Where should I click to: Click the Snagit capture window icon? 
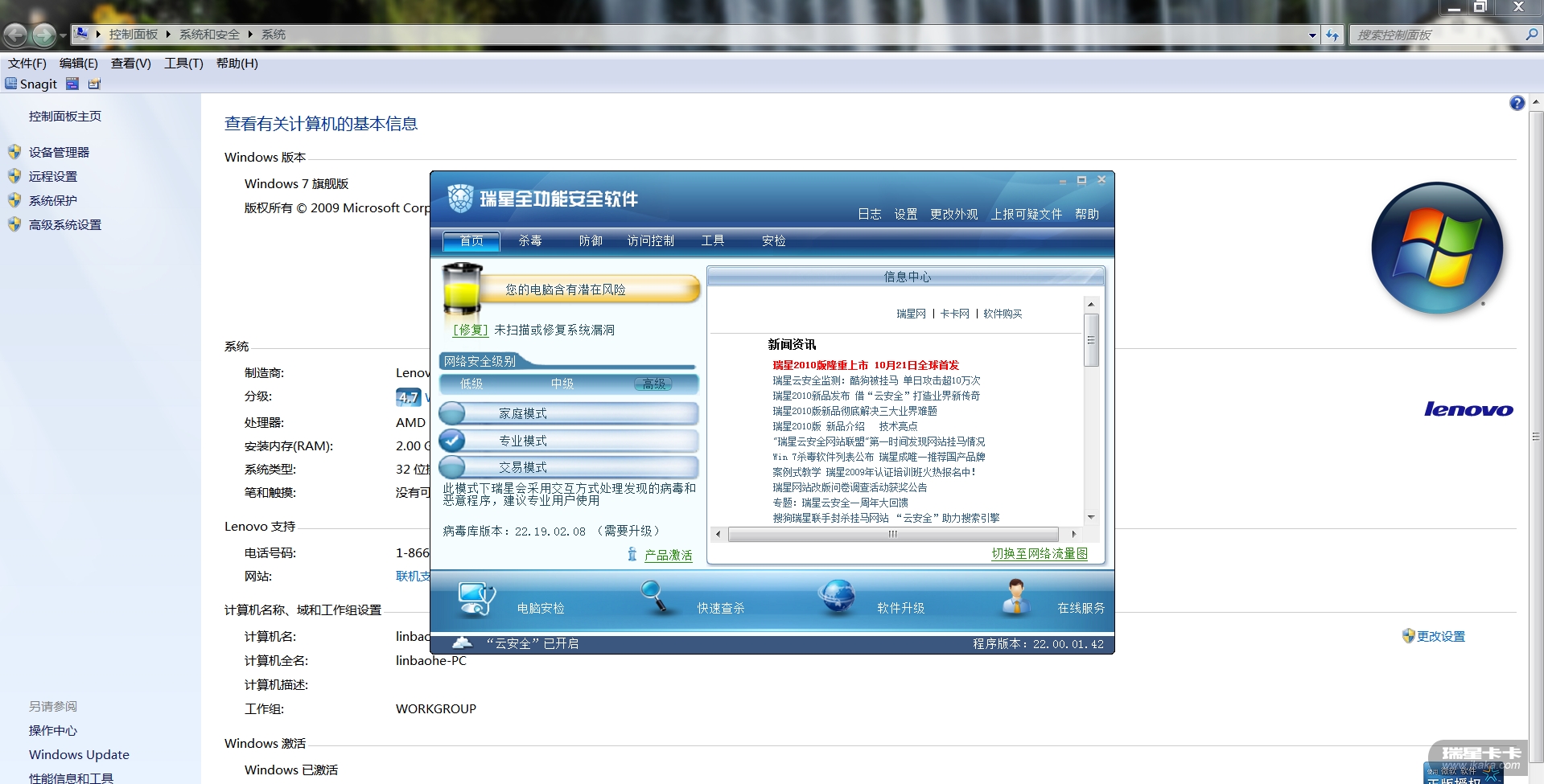click(x=72, y=84)
